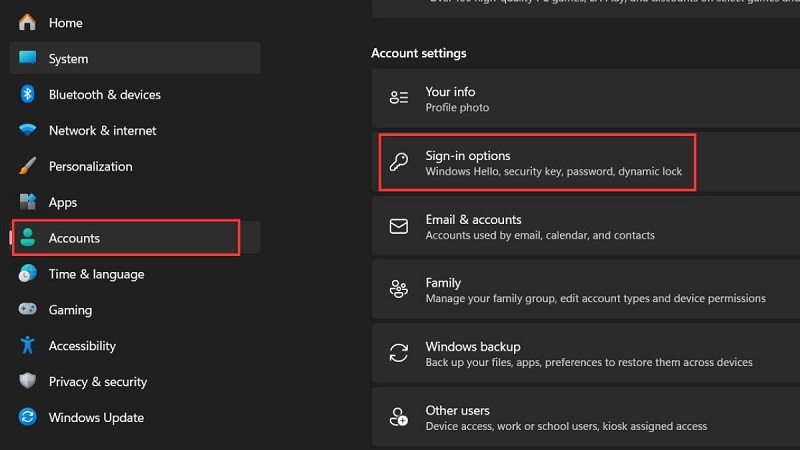Screen dimensions: 800x450
Task: Open the System settings category
Action: [68, 59]
